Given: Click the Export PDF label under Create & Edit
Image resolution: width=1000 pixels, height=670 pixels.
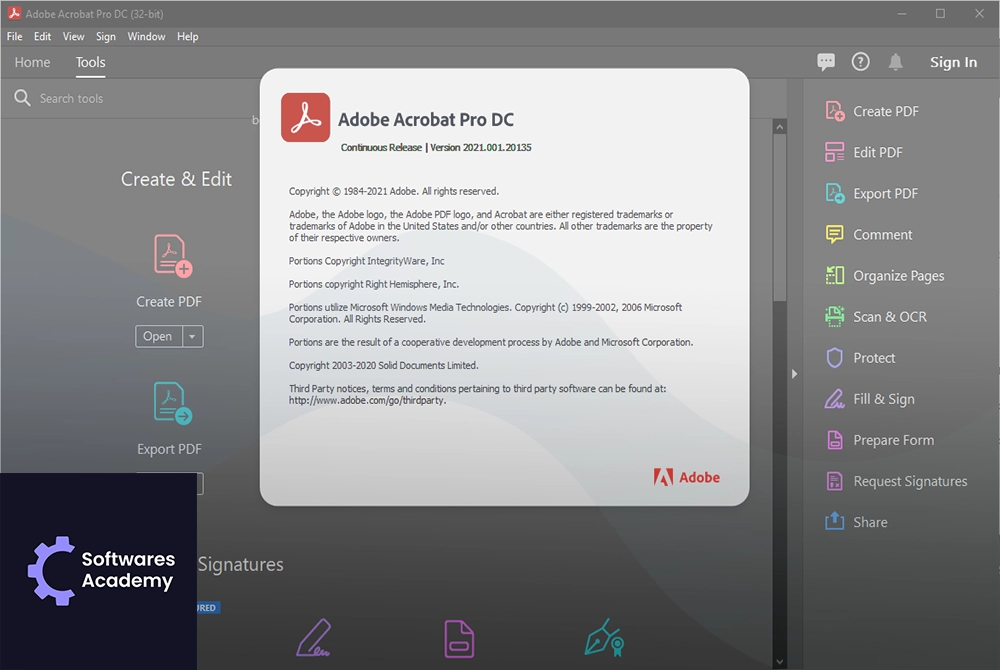Looking at the screenshot, I should 169,449.
